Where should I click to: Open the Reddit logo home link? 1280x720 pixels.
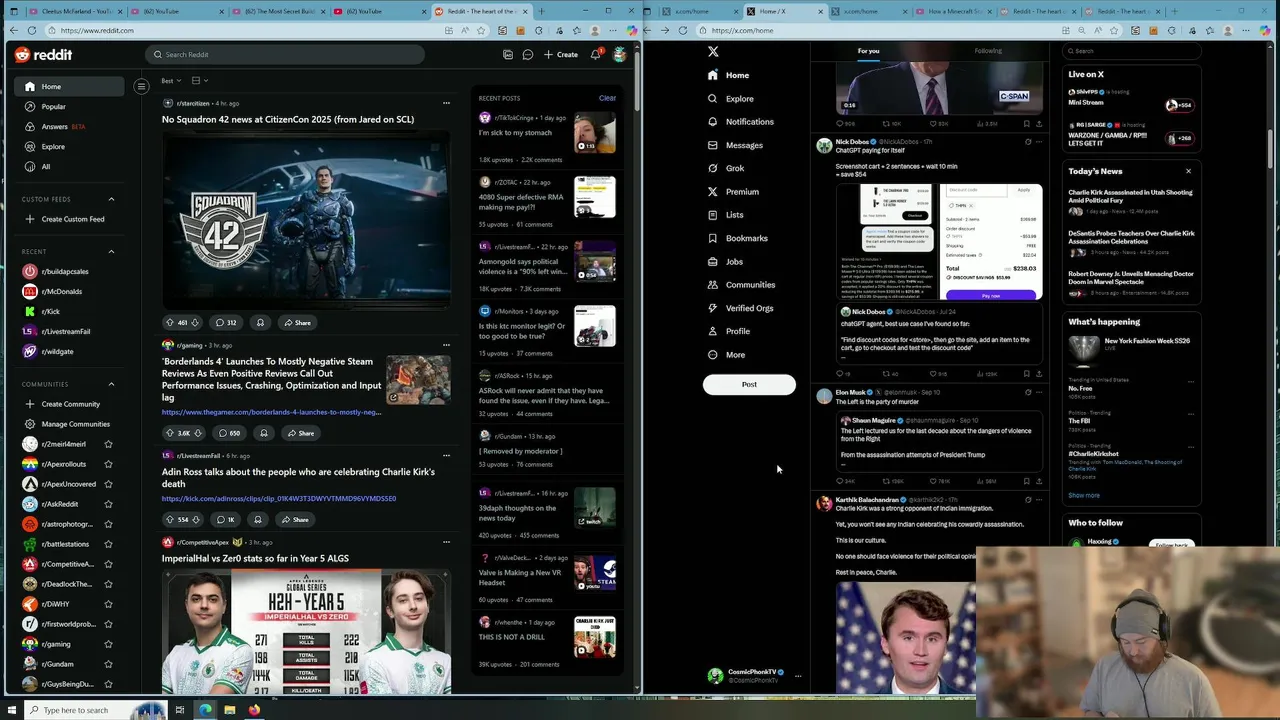tap(43, 55)
